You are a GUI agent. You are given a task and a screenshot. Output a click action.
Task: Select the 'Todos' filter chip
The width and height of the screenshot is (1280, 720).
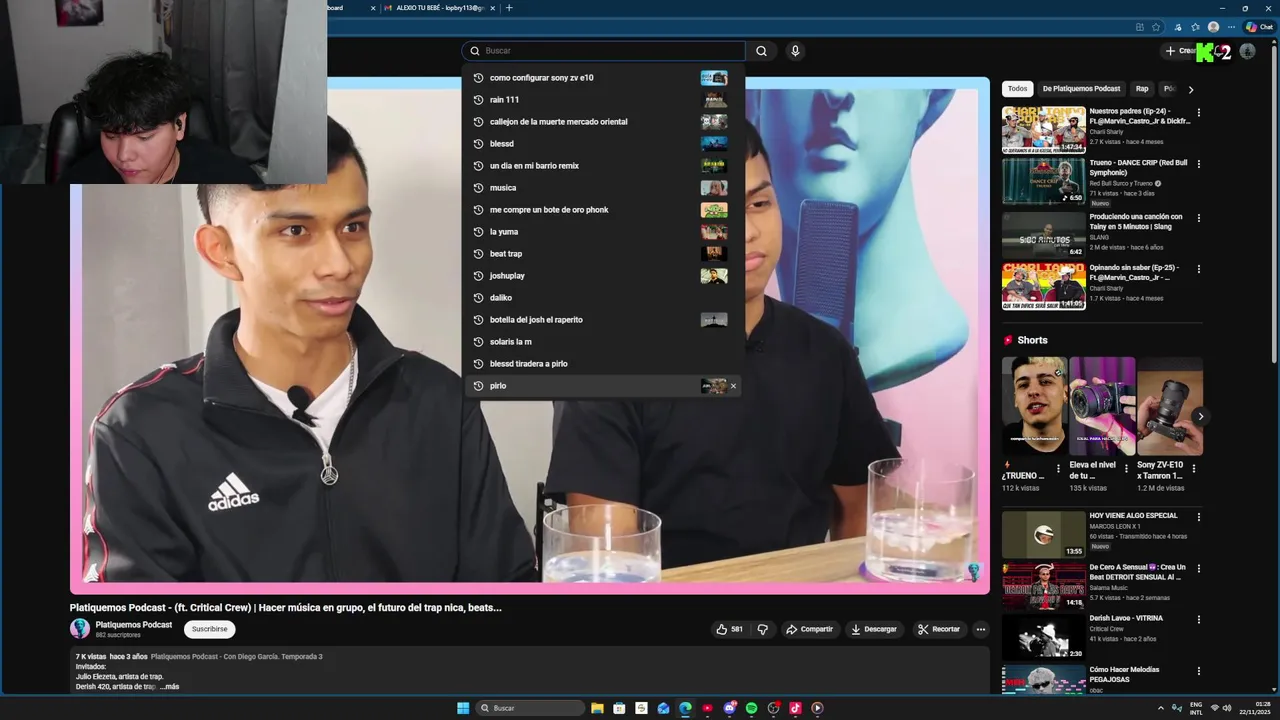coord(1017,89)
